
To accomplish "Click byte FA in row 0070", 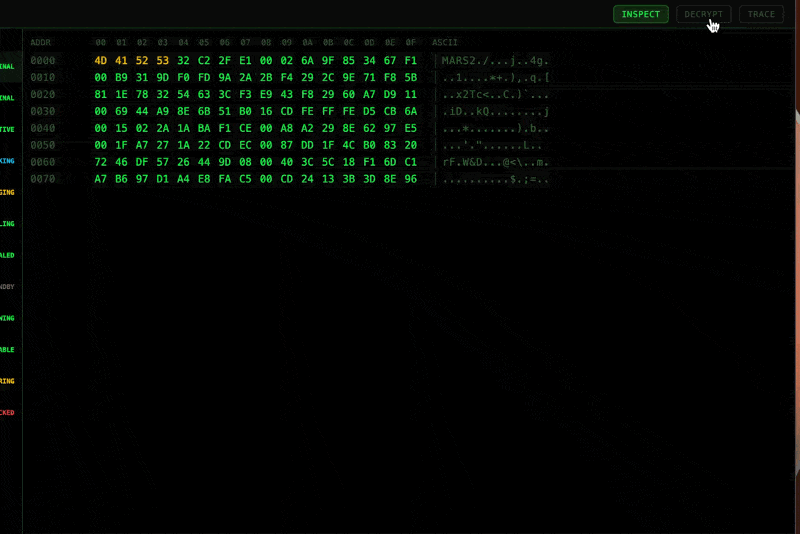I will (224, 179).
